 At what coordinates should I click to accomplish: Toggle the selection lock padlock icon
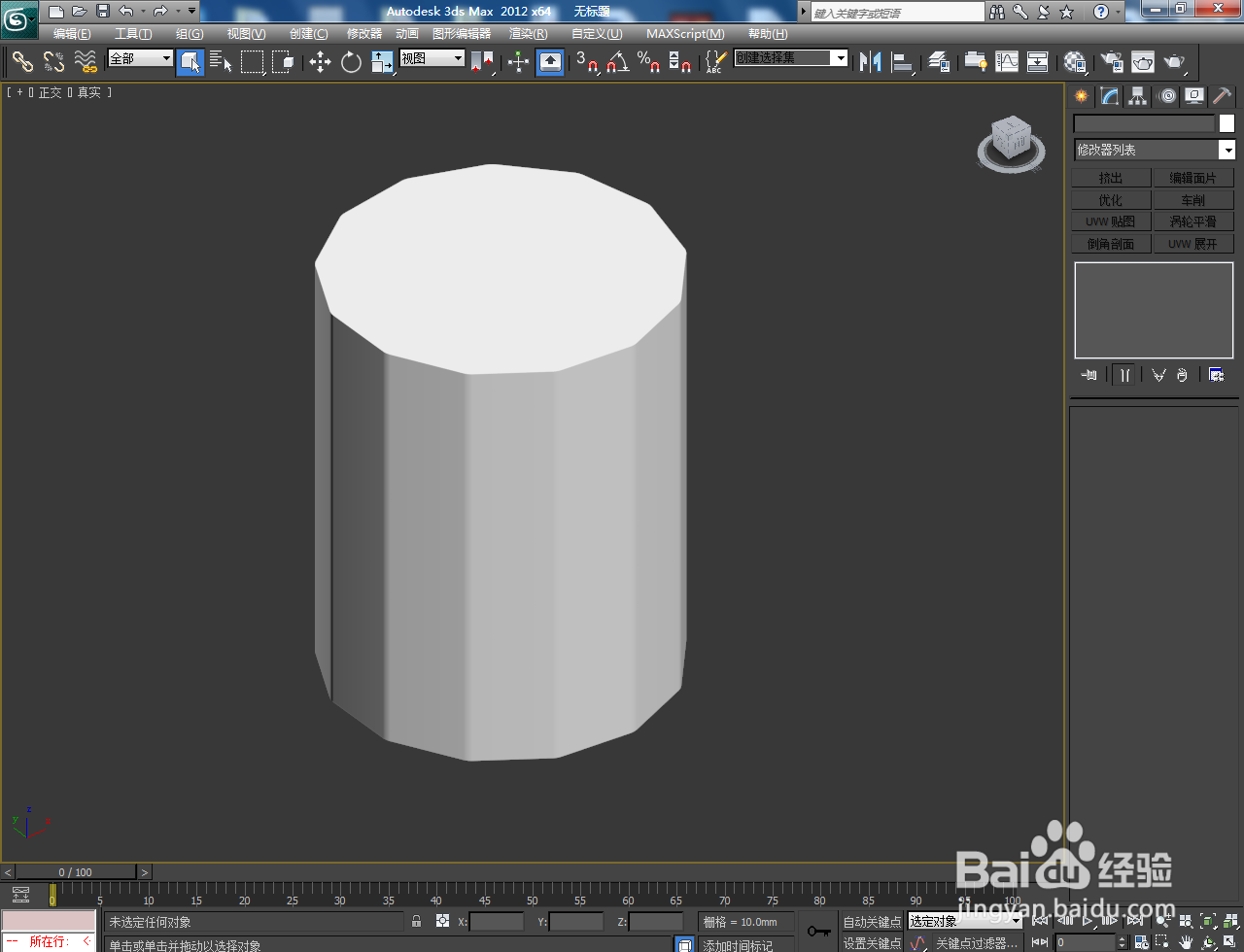417,921
